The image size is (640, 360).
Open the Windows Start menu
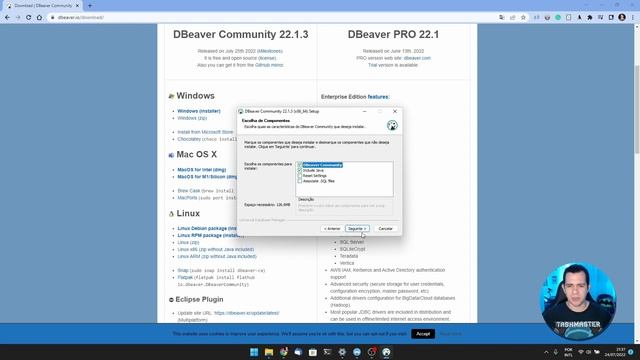coord(254,352)
